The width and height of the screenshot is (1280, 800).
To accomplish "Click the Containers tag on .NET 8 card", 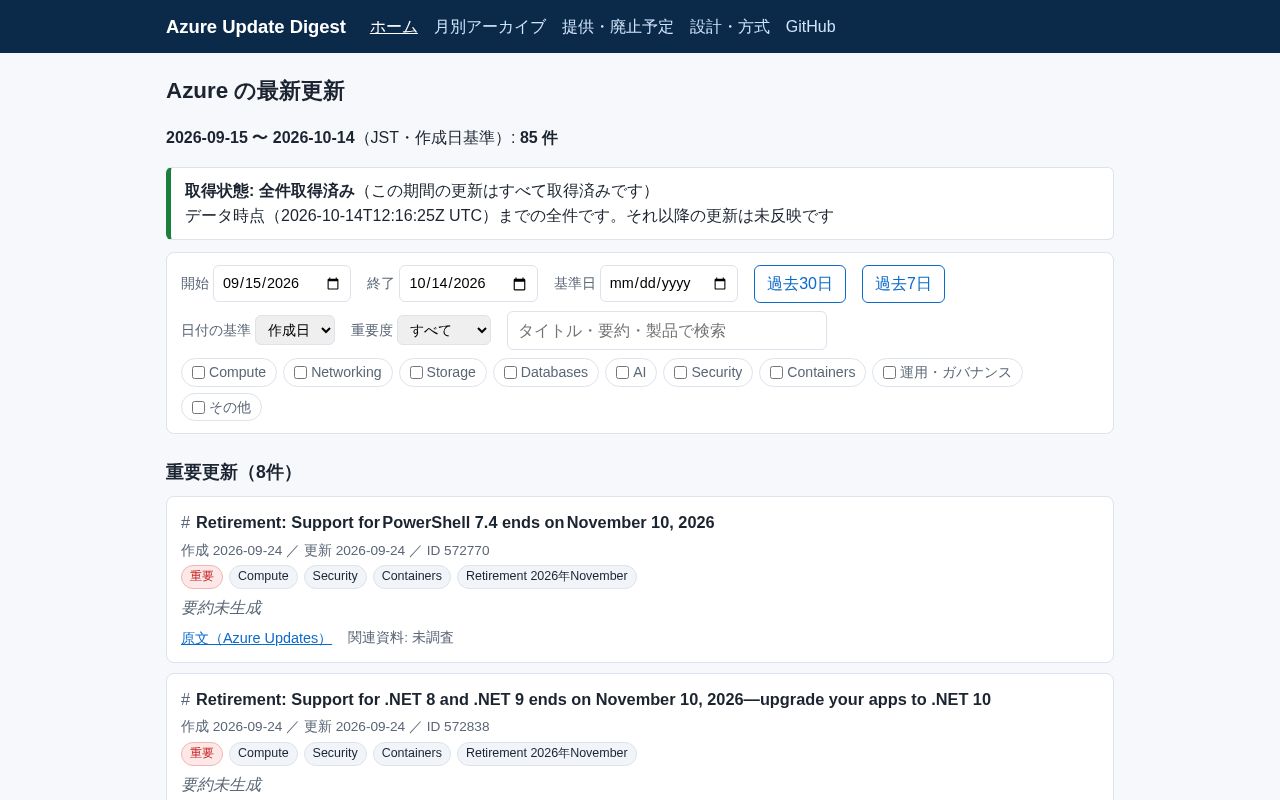I will point(412,754).
